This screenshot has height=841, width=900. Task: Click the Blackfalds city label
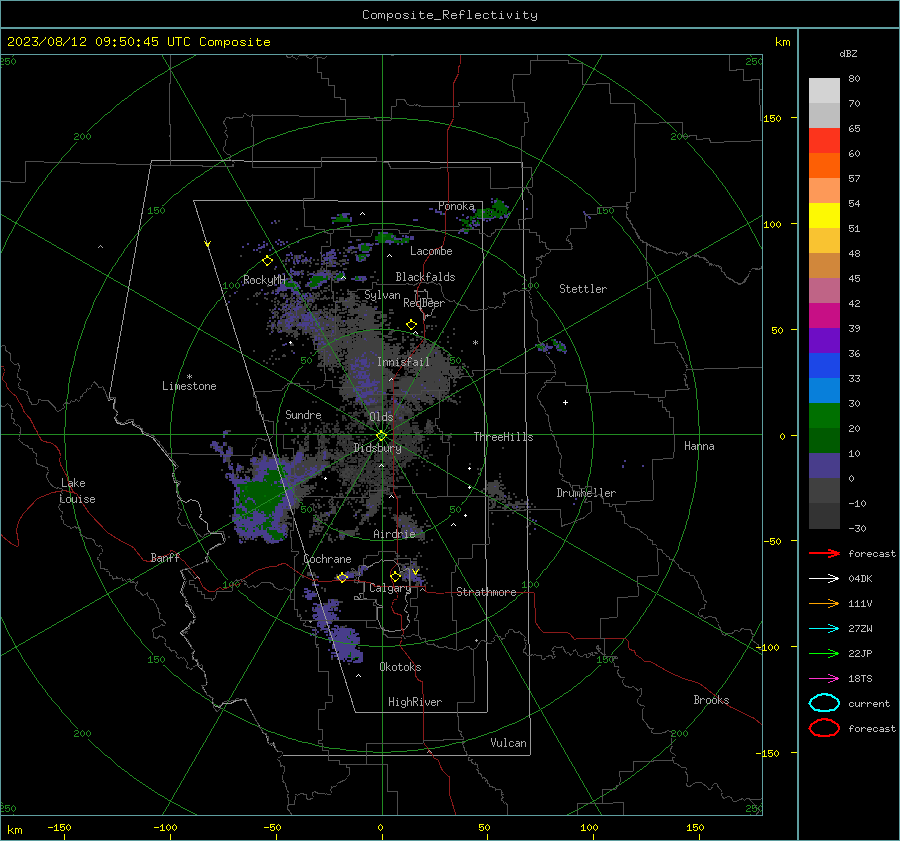[x=425, y=277]
